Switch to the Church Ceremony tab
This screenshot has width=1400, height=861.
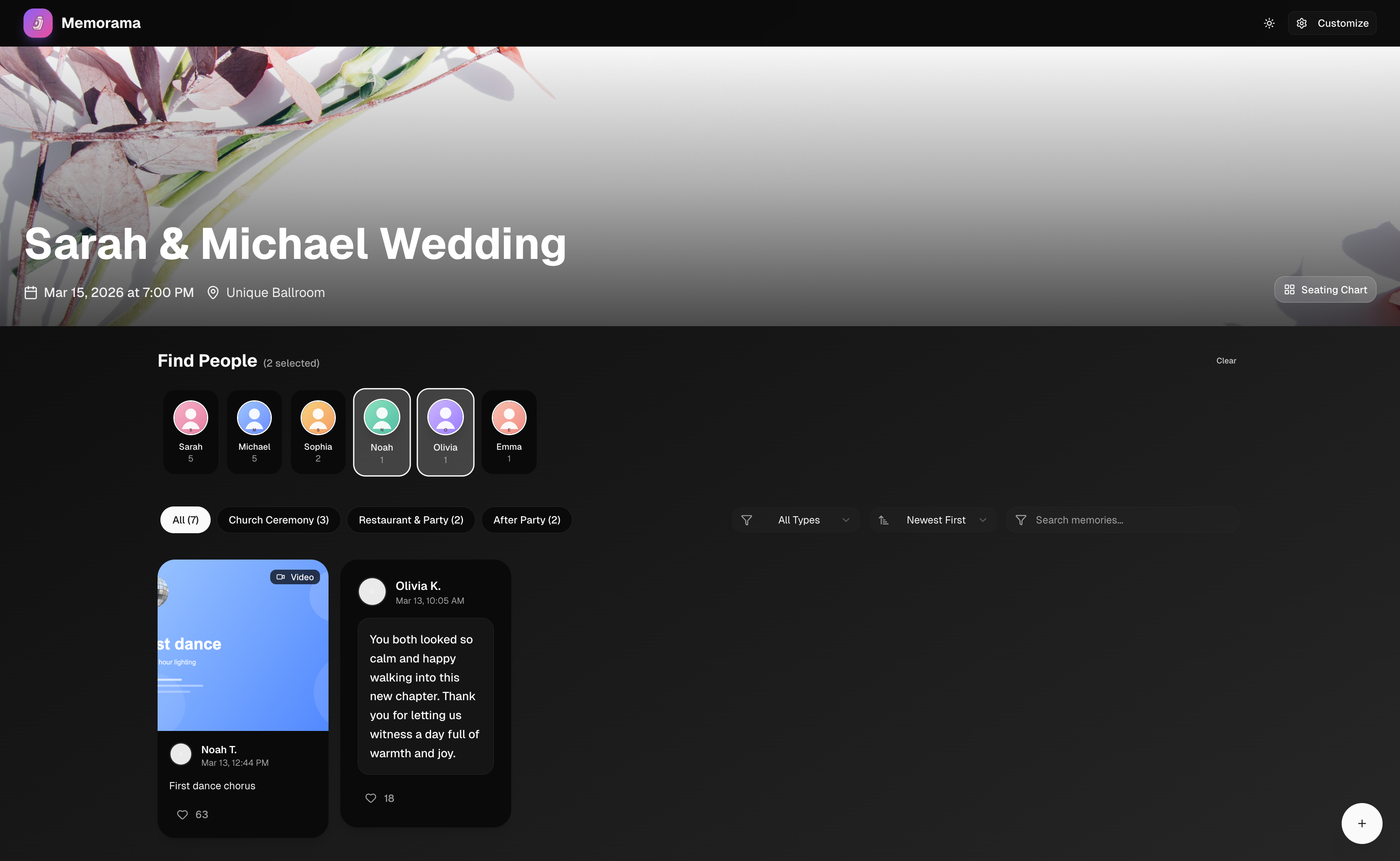click(278, 520)
